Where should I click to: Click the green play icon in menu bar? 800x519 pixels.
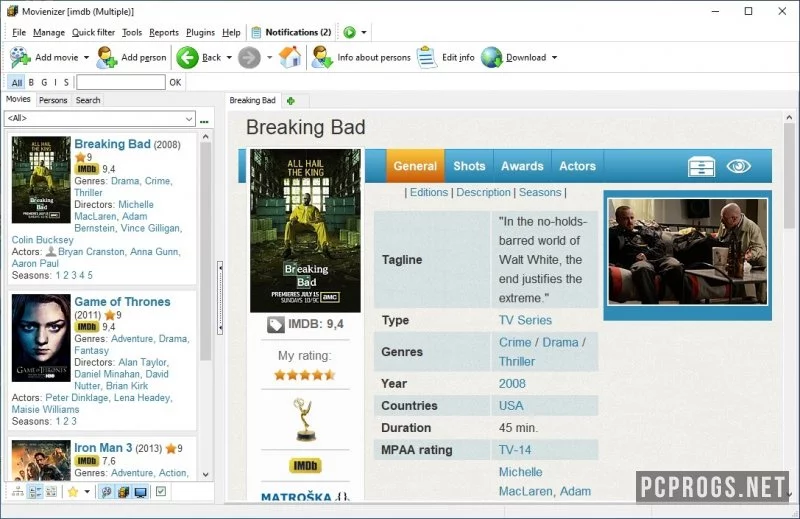tap(349, 32)
